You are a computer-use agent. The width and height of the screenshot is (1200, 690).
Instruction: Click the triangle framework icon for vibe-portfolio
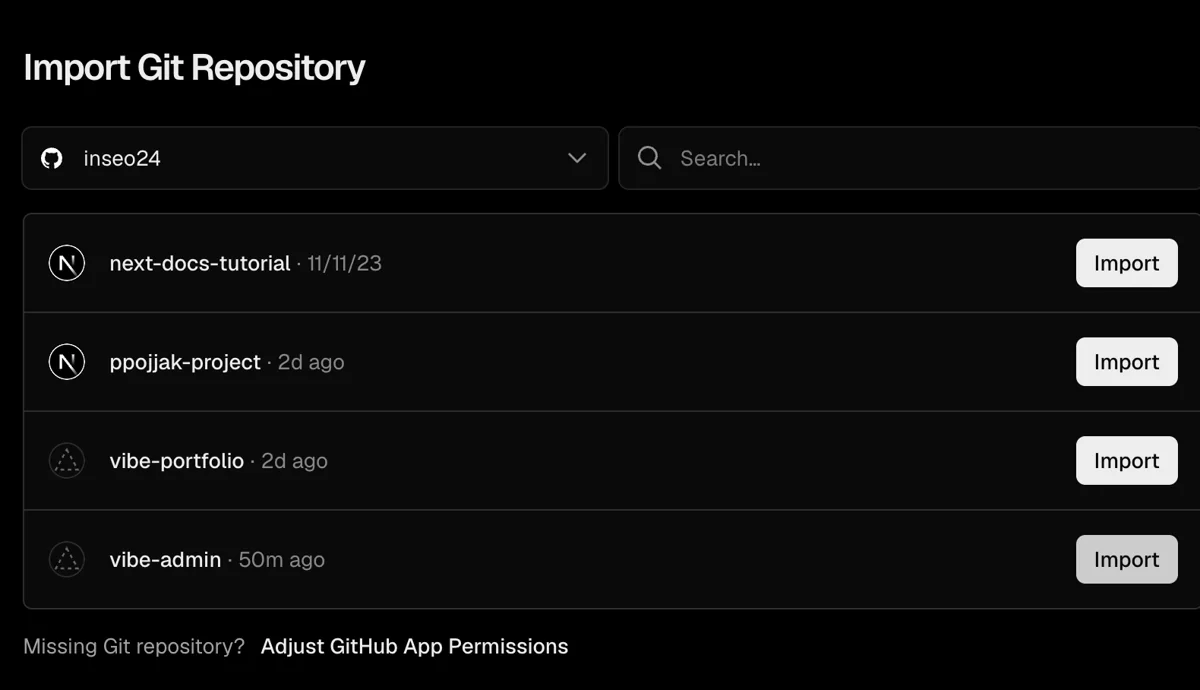67,461
